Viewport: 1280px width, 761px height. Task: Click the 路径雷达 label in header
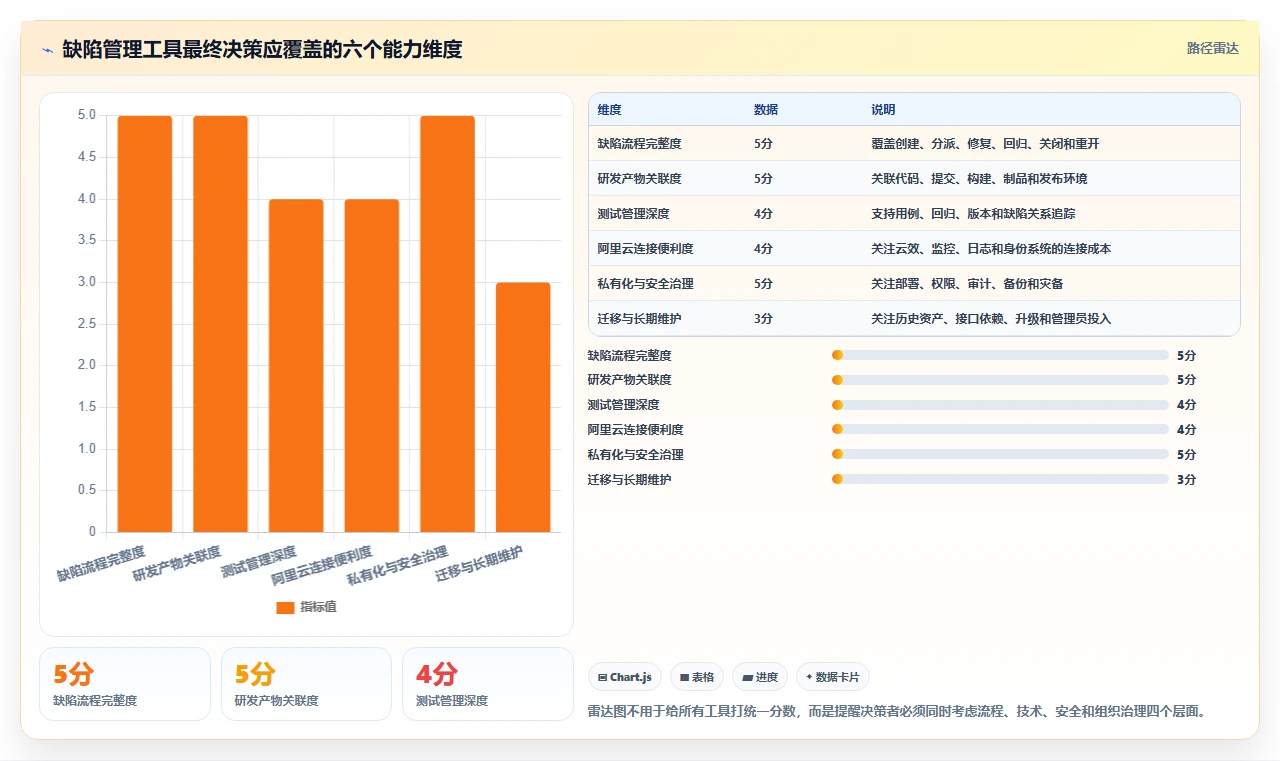[x=1212, y=48]
